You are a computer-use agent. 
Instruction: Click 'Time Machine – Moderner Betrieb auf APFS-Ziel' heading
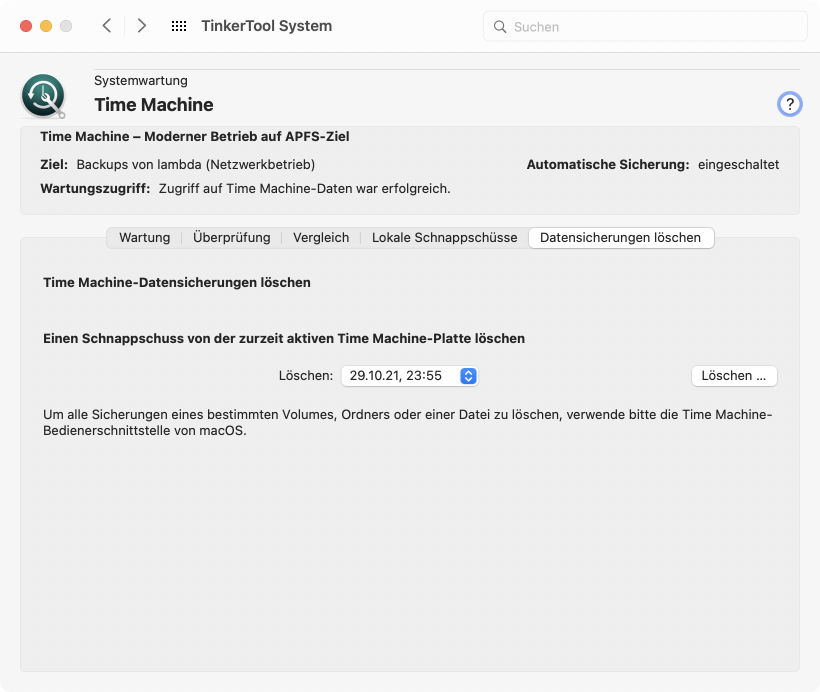click(195, 137)
